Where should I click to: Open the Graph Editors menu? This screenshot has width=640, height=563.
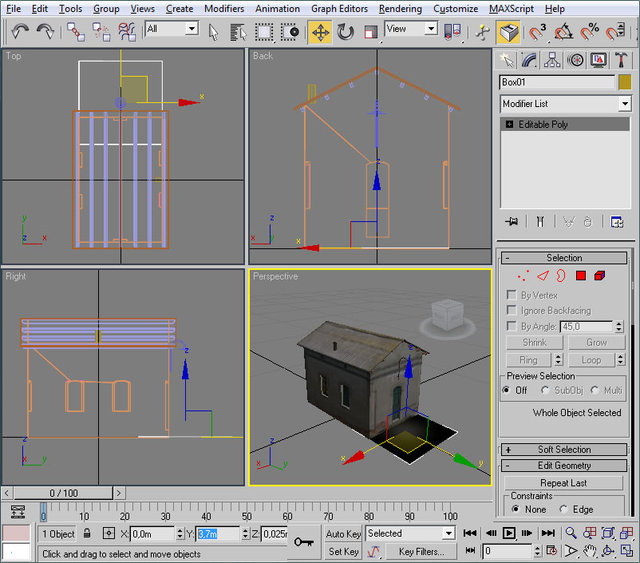coord(339,9)
